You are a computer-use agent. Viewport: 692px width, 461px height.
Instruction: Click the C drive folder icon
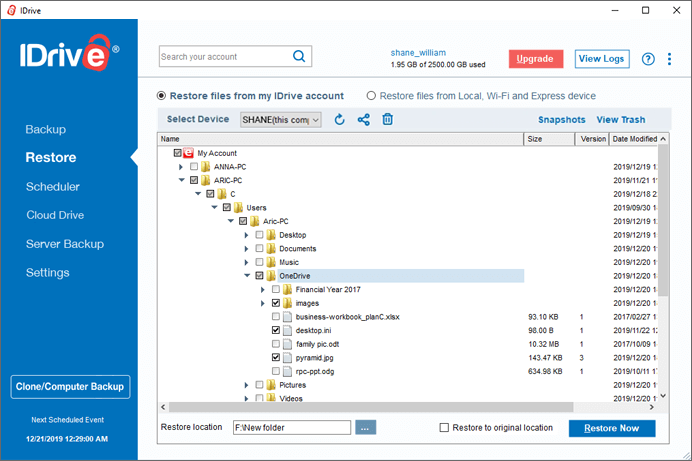pyautogui.click(x=222, y=194)
